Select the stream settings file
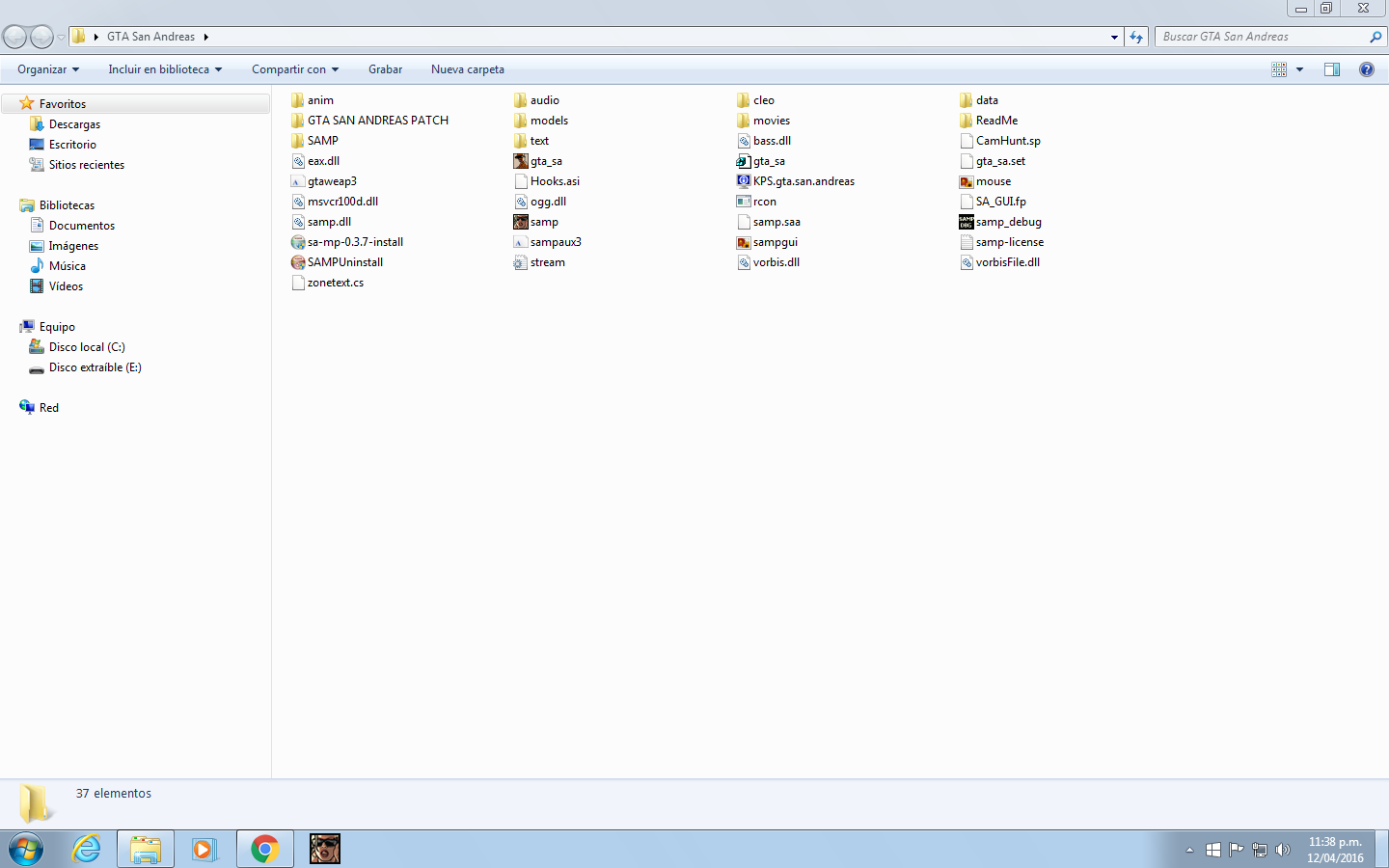 (539, 262)
